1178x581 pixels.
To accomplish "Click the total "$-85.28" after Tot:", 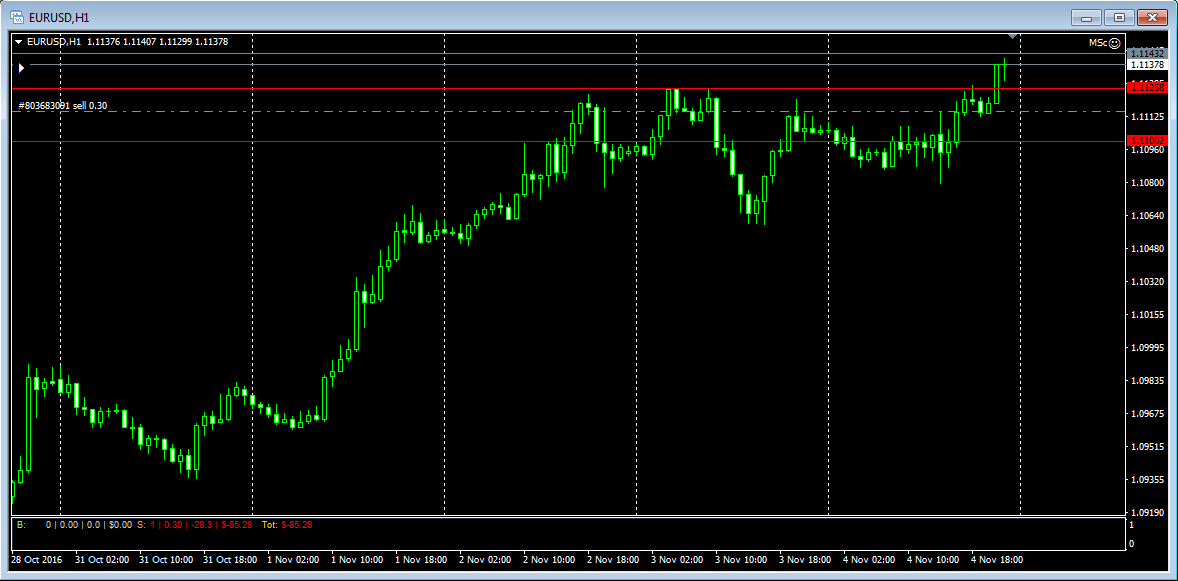I will point(297,525).
